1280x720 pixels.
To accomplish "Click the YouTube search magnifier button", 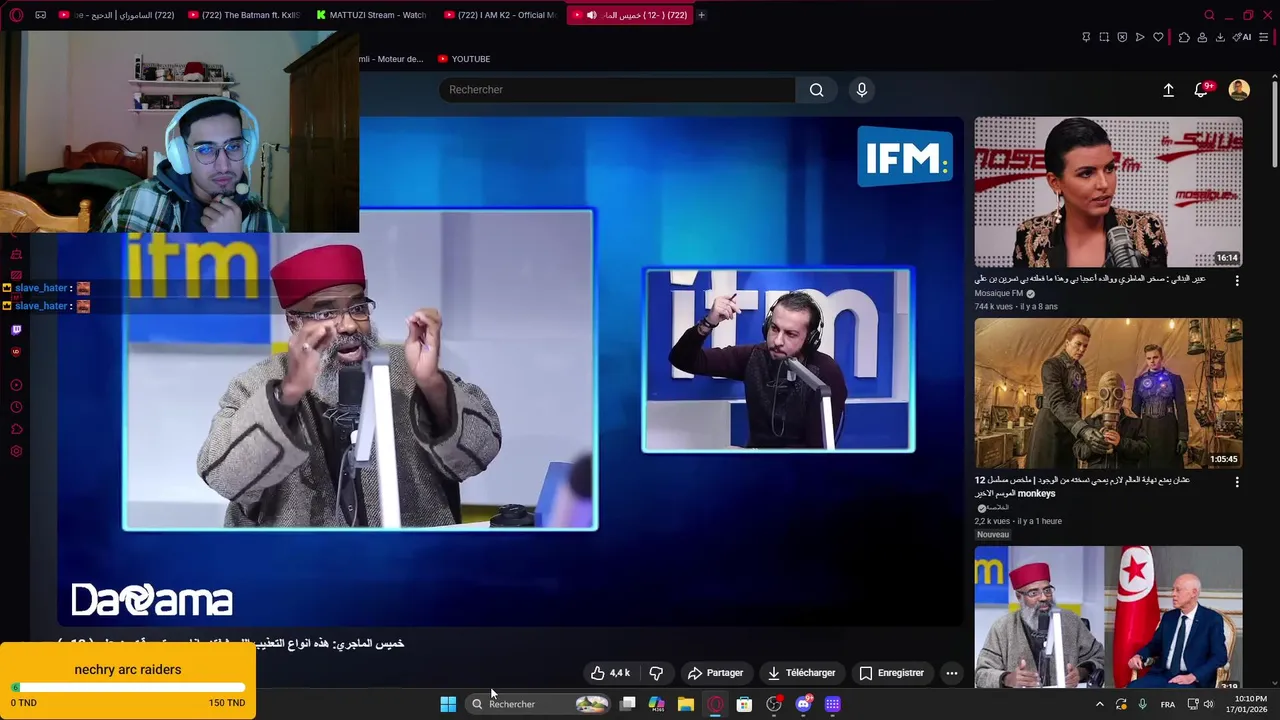I will point(817,90).
